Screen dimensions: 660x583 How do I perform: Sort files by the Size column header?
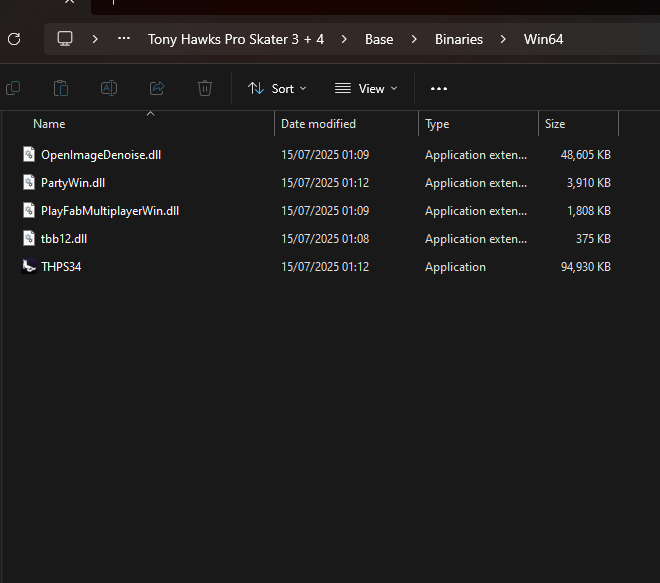555,124
